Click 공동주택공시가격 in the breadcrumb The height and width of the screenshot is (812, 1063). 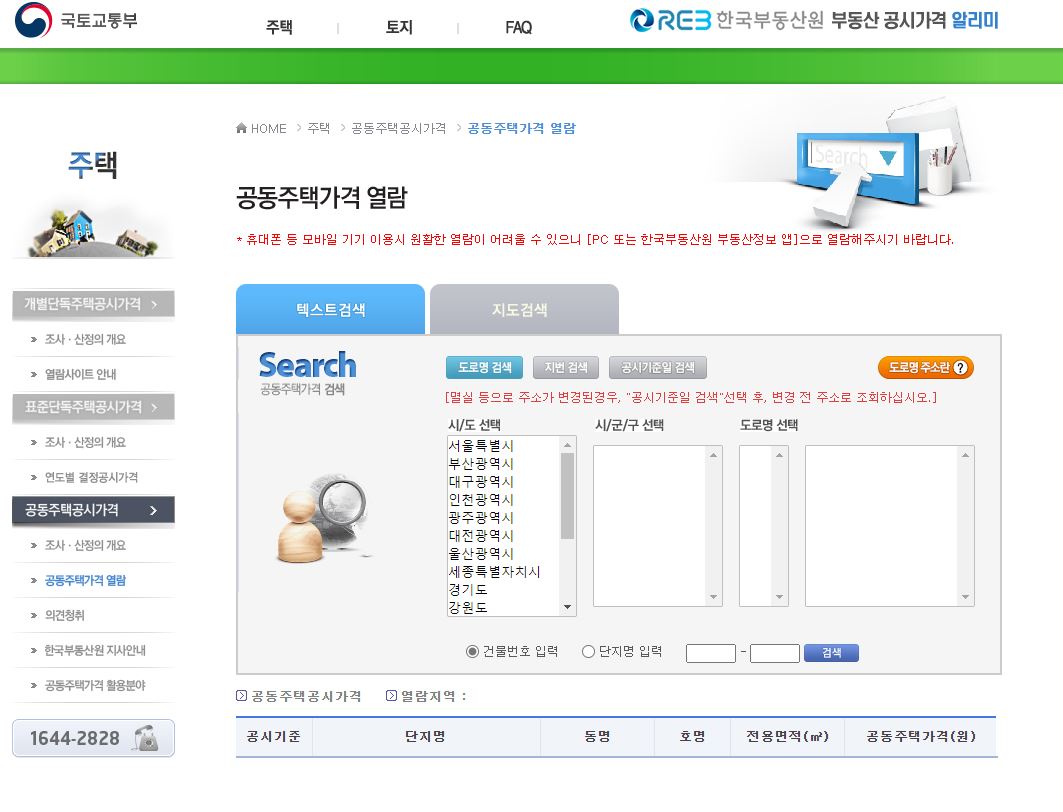(x=399, y=128)
